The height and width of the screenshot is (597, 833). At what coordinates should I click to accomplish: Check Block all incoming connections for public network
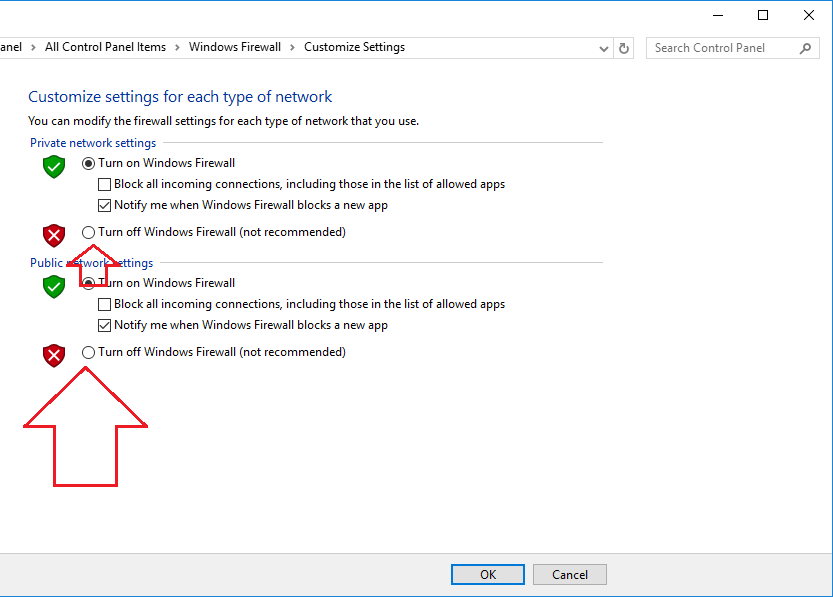pos(105,304)
